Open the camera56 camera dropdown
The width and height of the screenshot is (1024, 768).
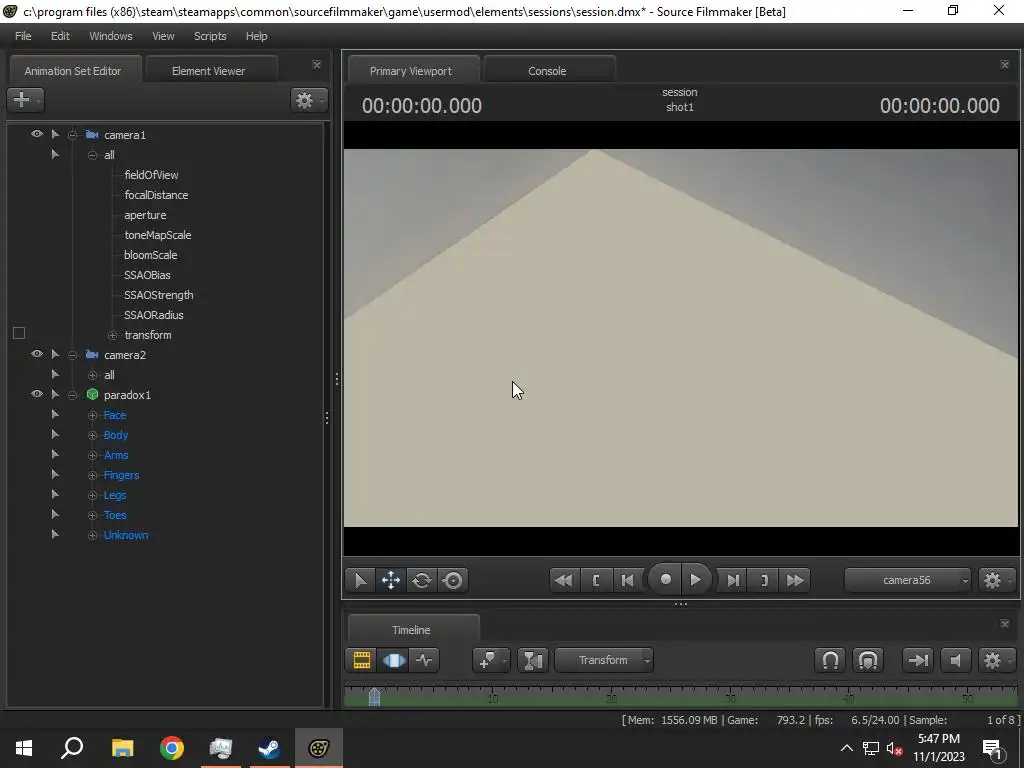tap(907, 580)
